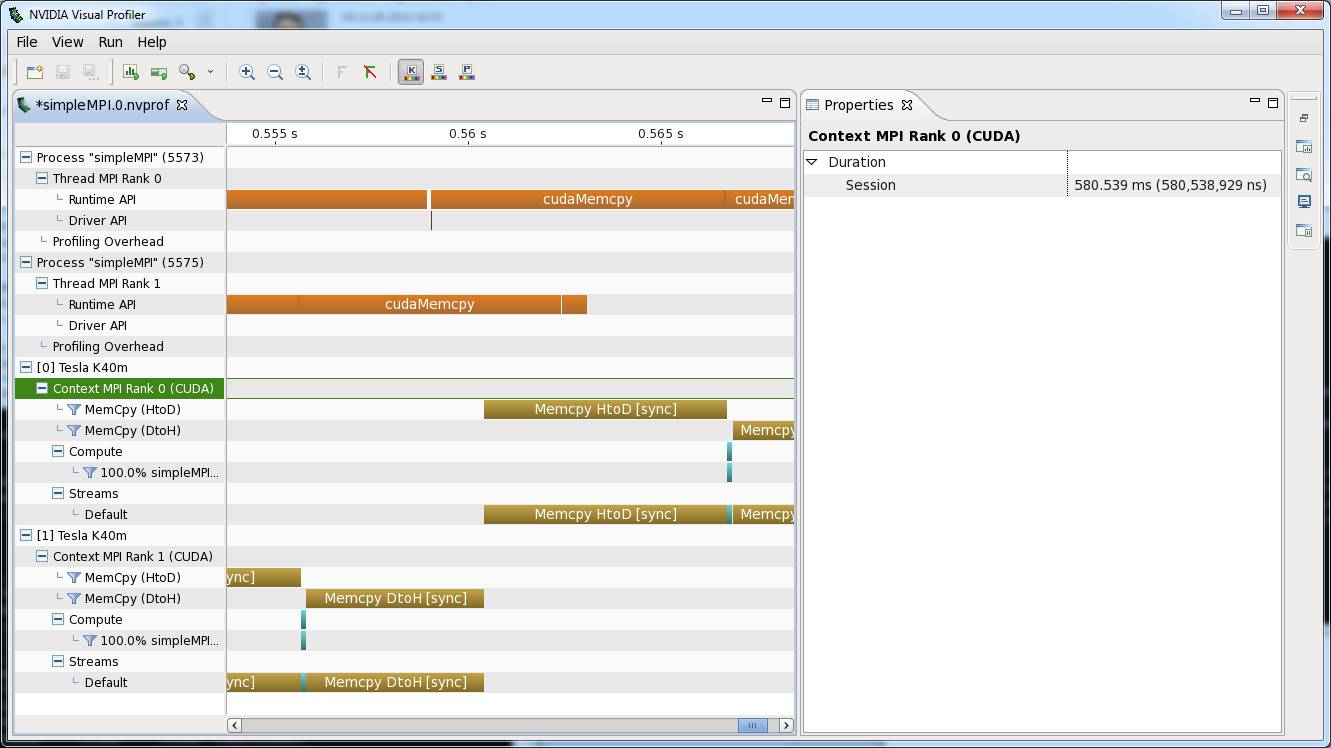Open the Analysis view from the right sidebar
Viewport: 1331px width, 748px height.
click(x=1303, y=145)
